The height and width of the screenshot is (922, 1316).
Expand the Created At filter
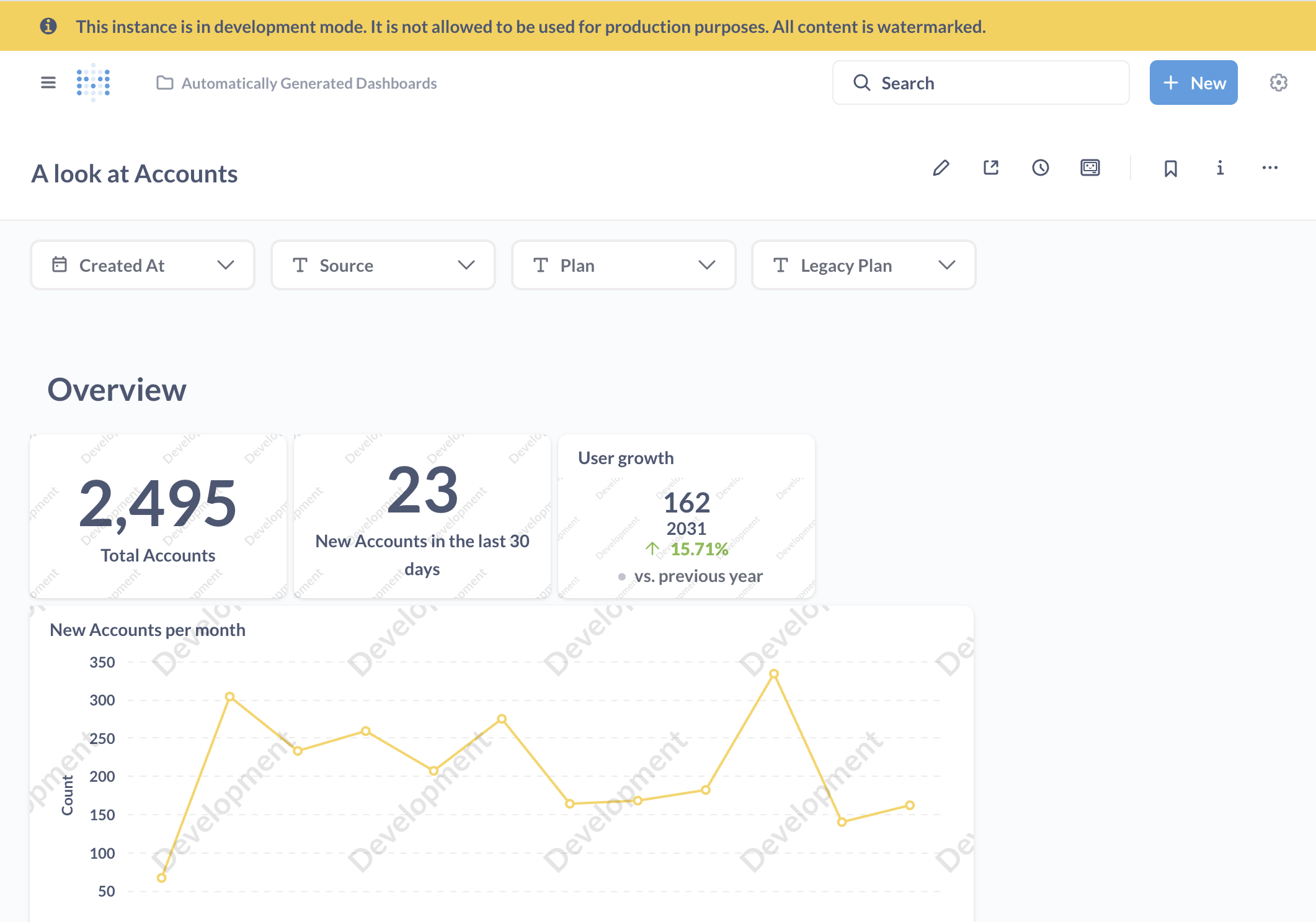(143, 266)
